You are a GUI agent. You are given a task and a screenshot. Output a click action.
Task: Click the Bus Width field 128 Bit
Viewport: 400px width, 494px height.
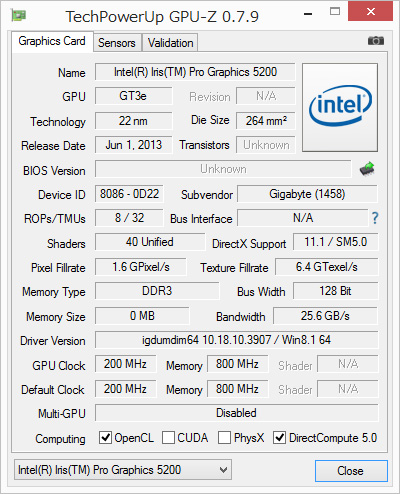[336, 291]
